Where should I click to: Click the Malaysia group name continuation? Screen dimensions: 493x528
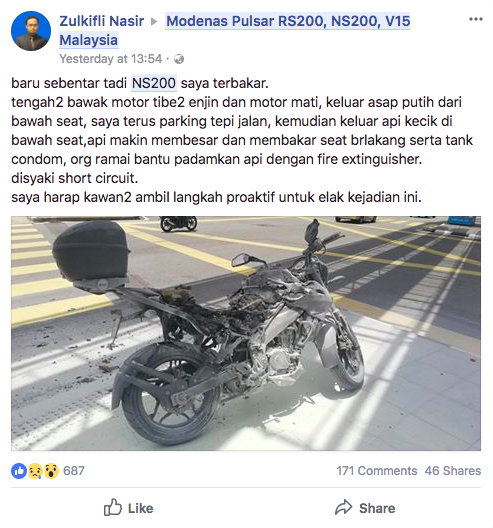tap(89, 40)
